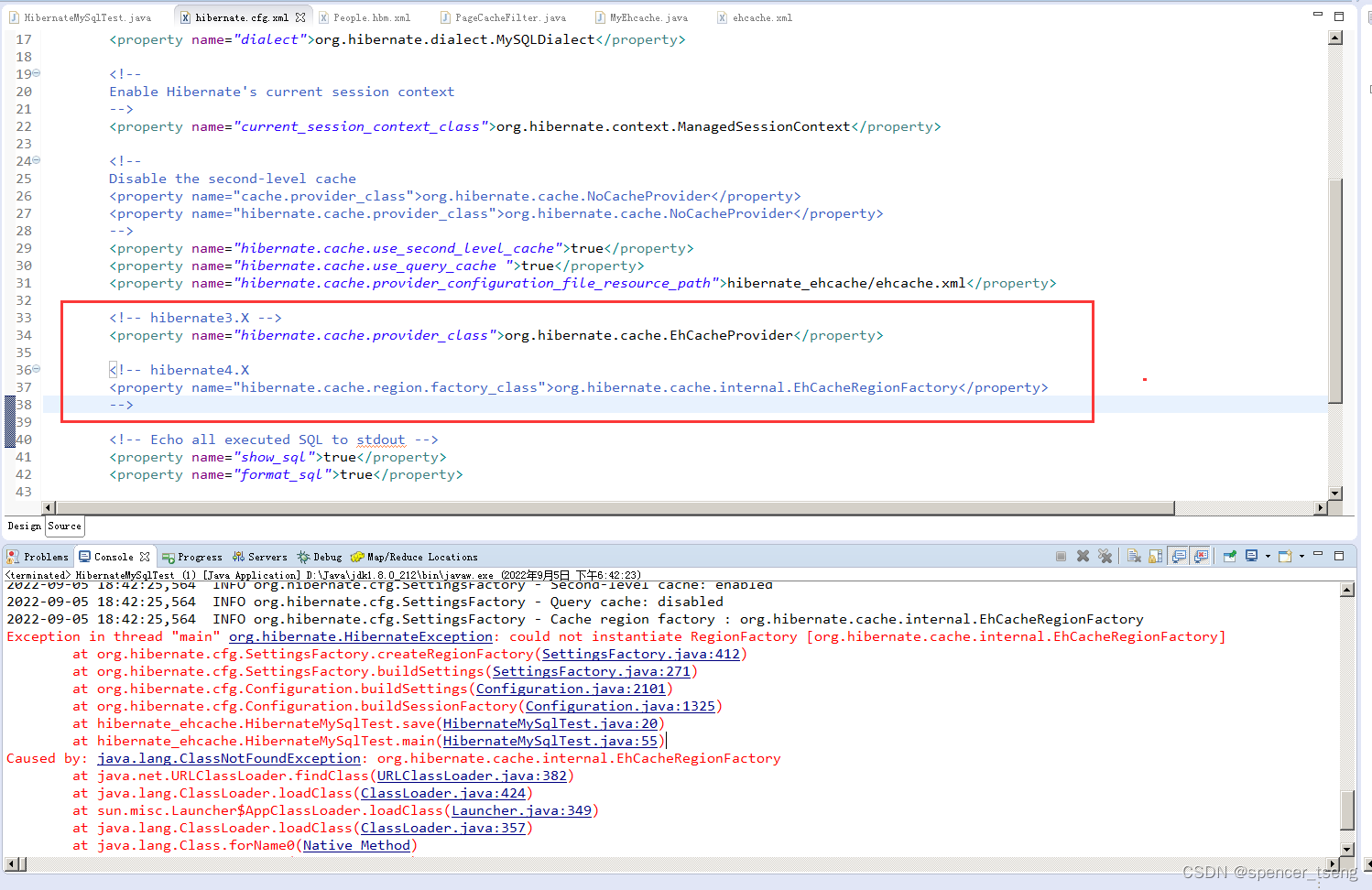Open SettingsFactory.java:412 from the stack trace
Image resolution: width=1372 pixels, height=890 pixels.
click(641, 654)
